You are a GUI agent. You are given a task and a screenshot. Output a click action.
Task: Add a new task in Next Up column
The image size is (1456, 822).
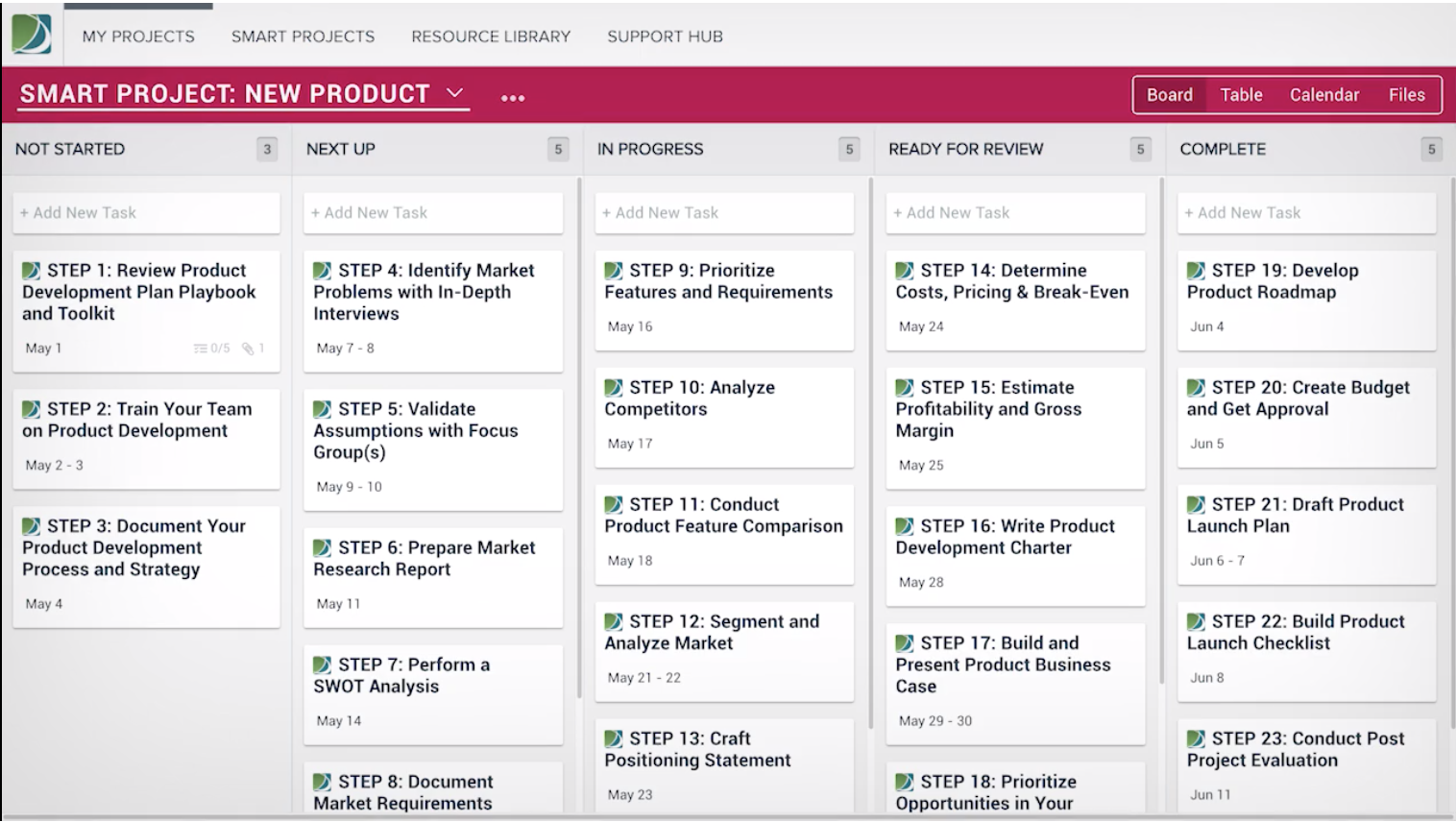pyautogui.click(x=433, y=213)
